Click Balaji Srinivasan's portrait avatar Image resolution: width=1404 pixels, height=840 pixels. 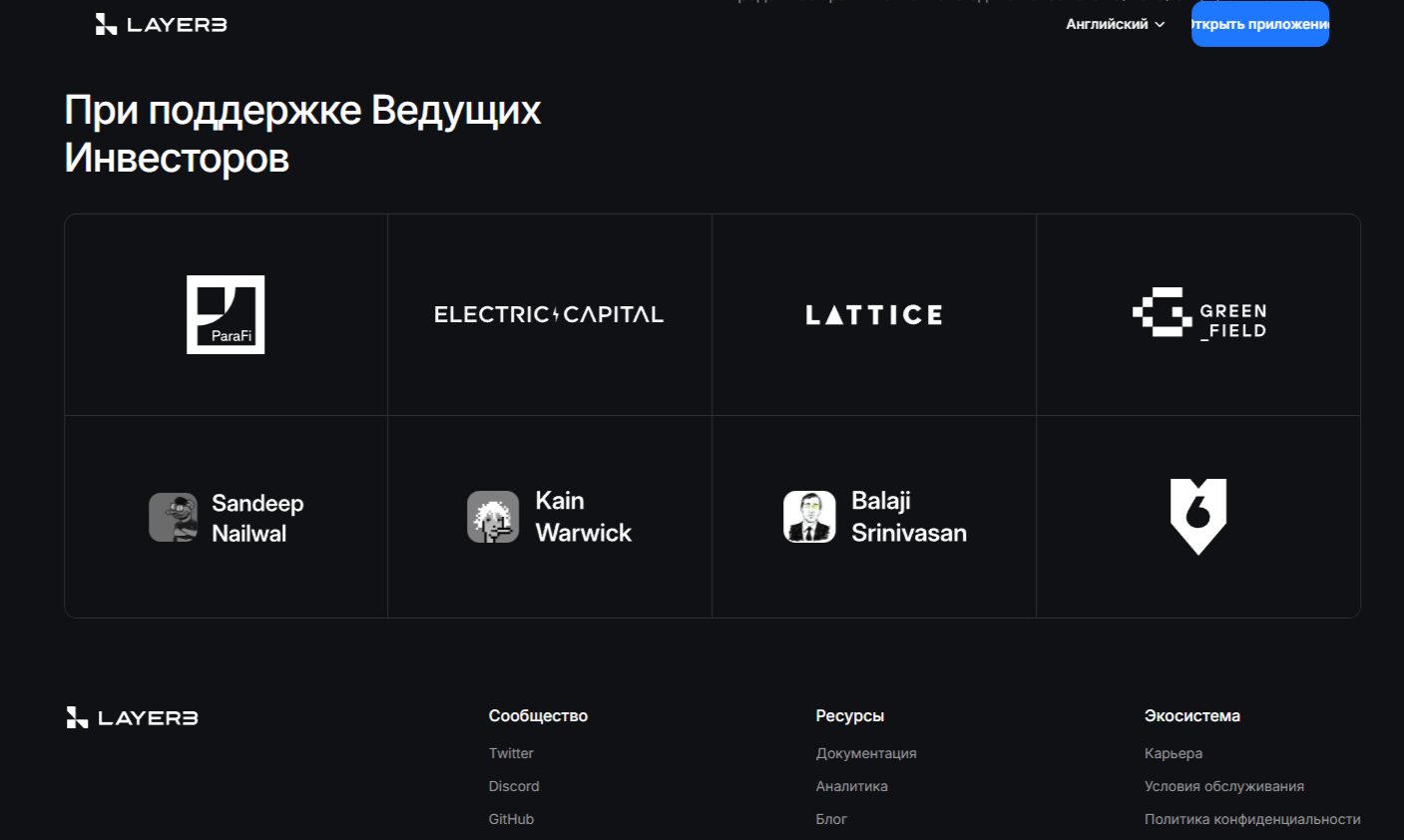tap(809, 517)
